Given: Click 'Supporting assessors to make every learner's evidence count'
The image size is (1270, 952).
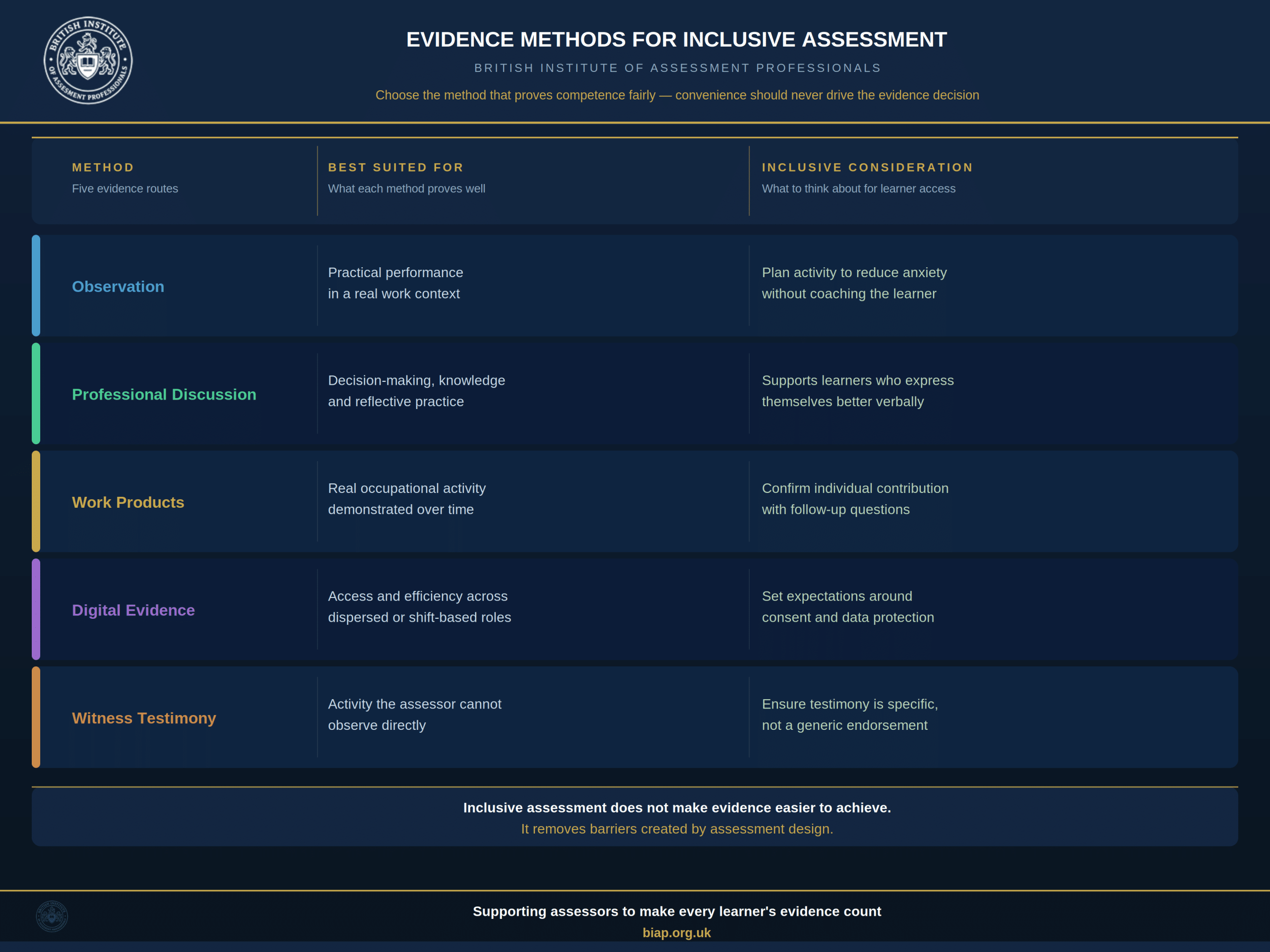Looking at the screenshot, I should click(677, 911).
